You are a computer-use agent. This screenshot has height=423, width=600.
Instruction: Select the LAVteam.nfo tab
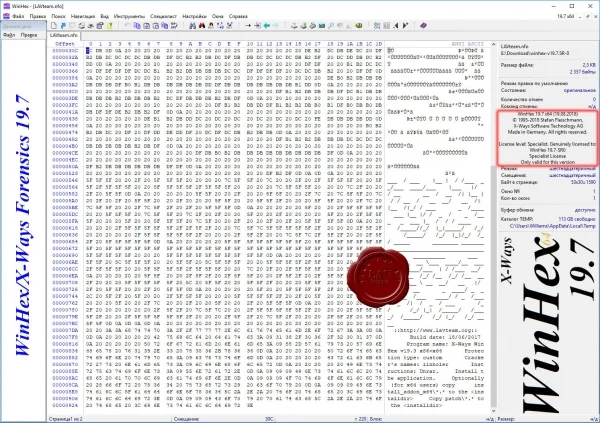tap(64, 35)
